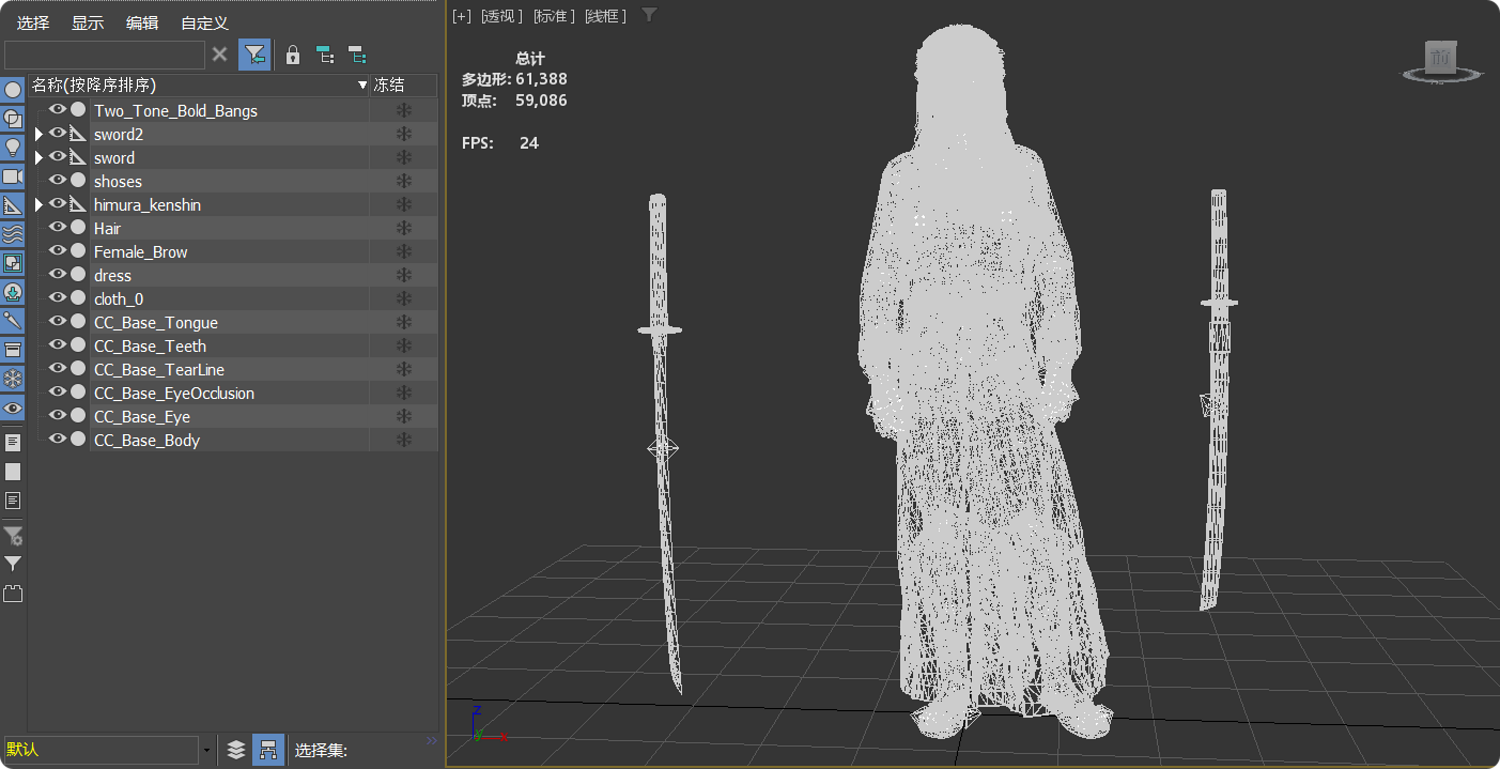Viewport: 1500px width, 769px height.
Task: Open the [透视] viewport view menu
Action: point(501,16)
